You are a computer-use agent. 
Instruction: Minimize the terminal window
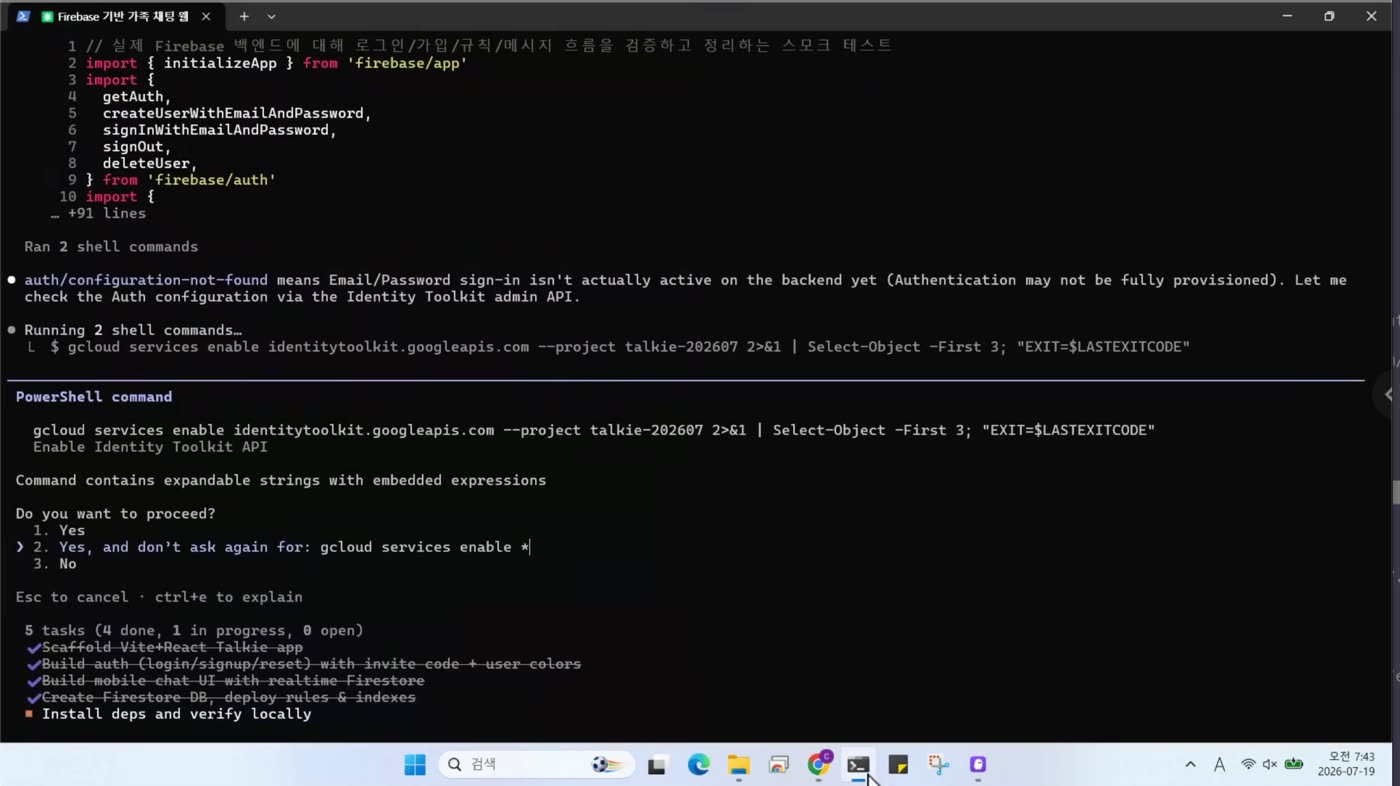(x=1288, y=16)
